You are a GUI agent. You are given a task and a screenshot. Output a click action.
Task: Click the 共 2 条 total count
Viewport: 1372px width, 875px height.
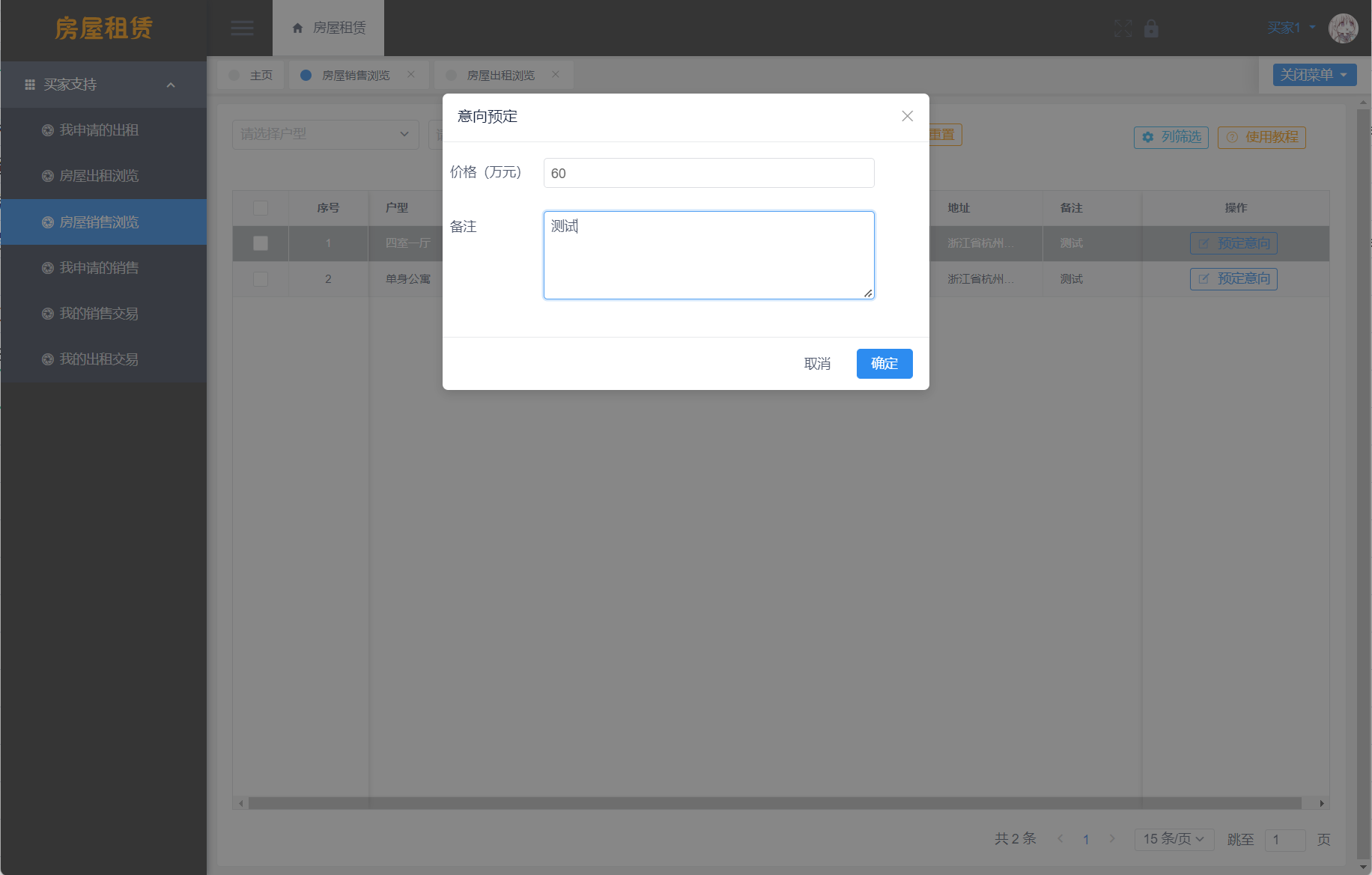(1016, 839)
